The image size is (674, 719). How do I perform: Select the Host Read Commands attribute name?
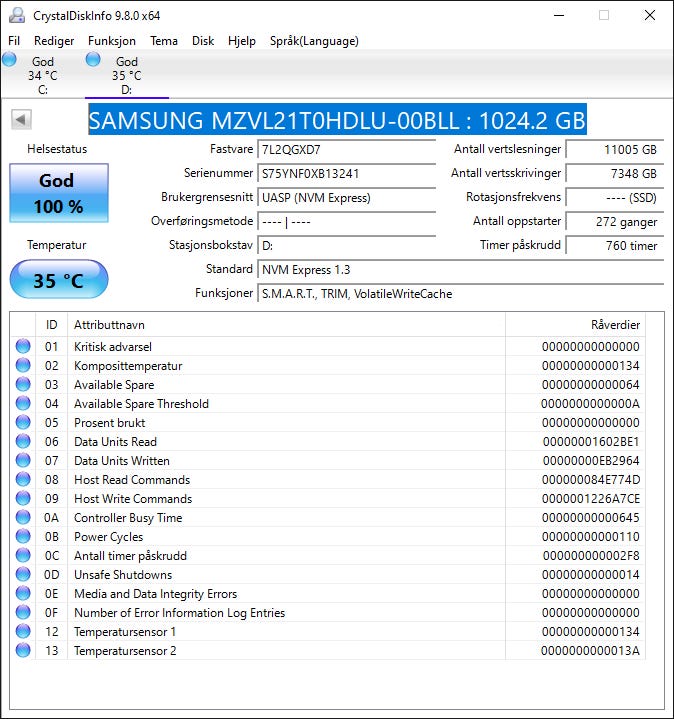(x=132, y=480)
